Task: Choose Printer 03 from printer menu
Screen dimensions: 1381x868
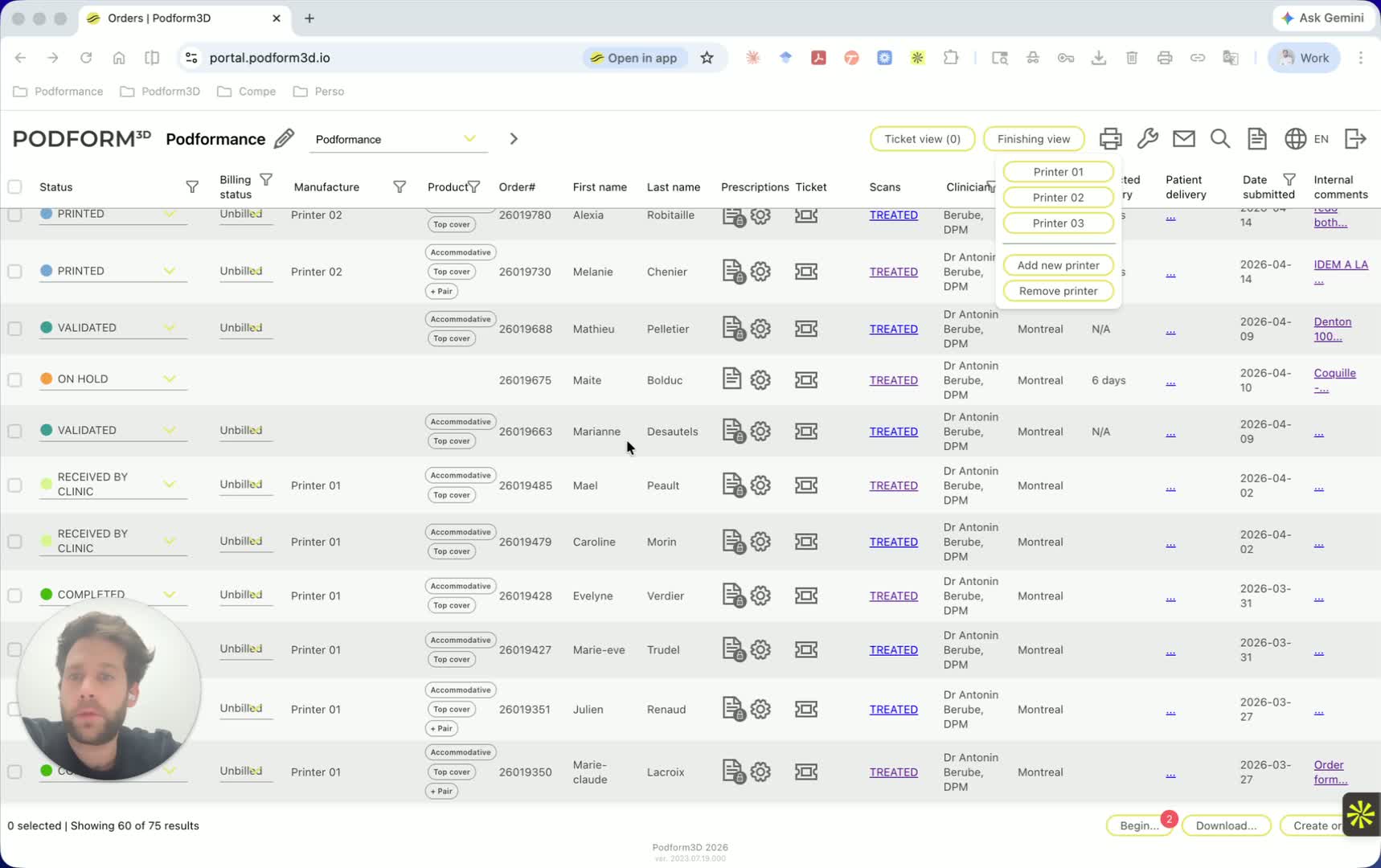Action: [1058, 223]
